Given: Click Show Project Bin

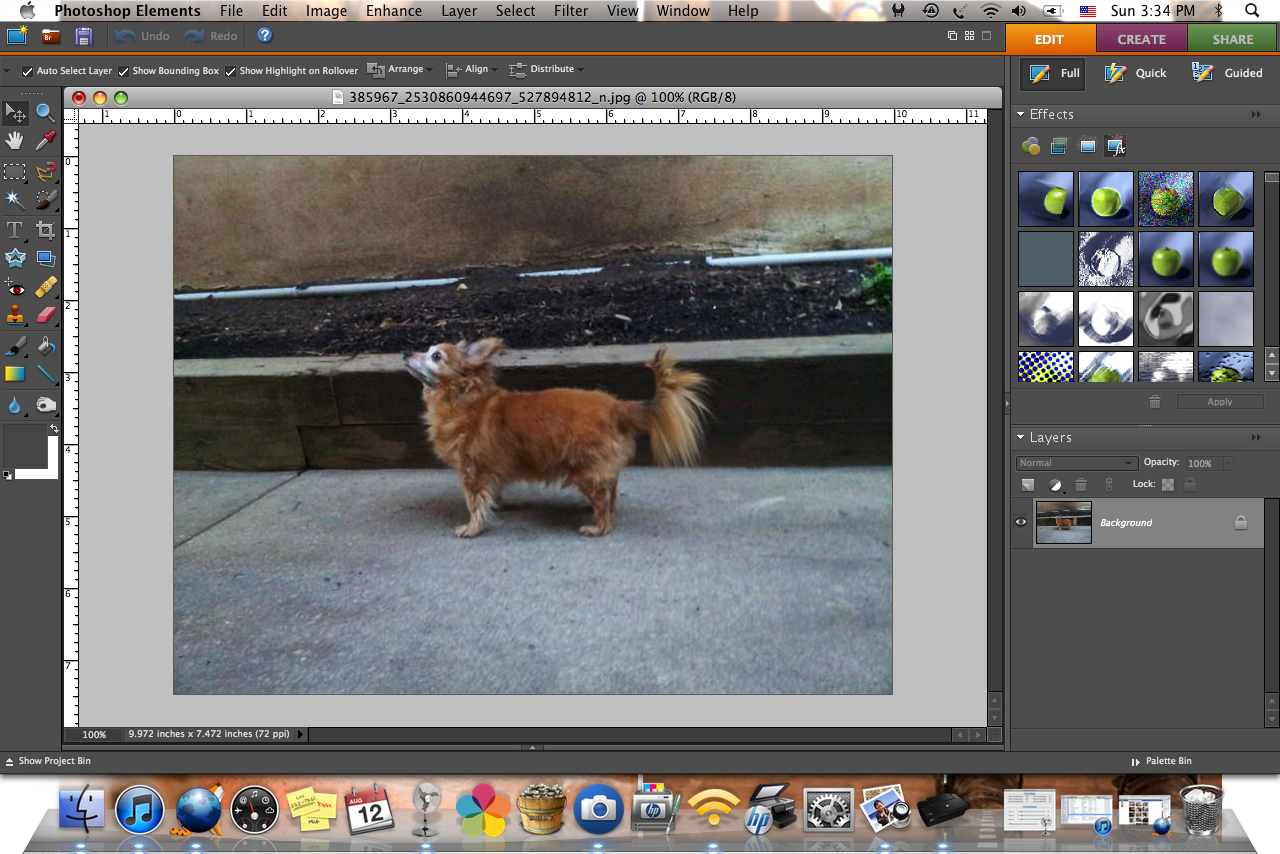Looking at the screenshot, I should pyautogui.click(x=48, y=761).
